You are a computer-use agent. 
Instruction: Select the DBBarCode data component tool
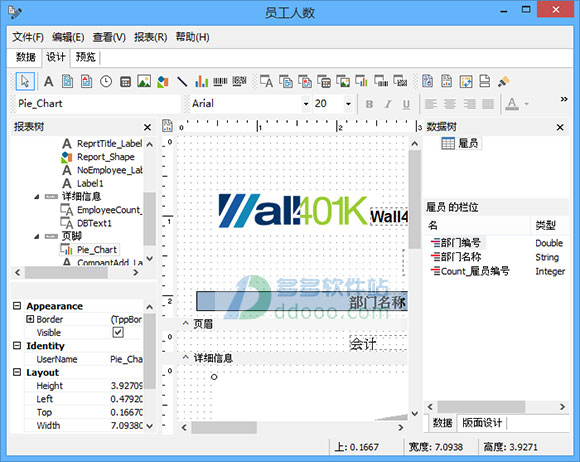tap(381, 81)
